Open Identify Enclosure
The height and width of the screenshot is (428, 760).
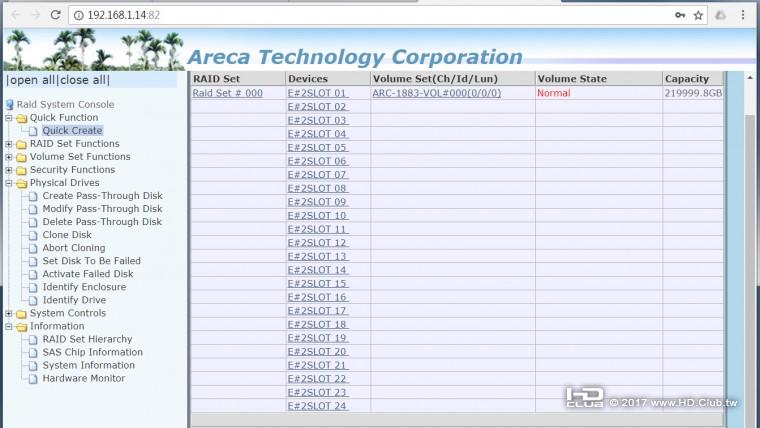pos(84,287)
